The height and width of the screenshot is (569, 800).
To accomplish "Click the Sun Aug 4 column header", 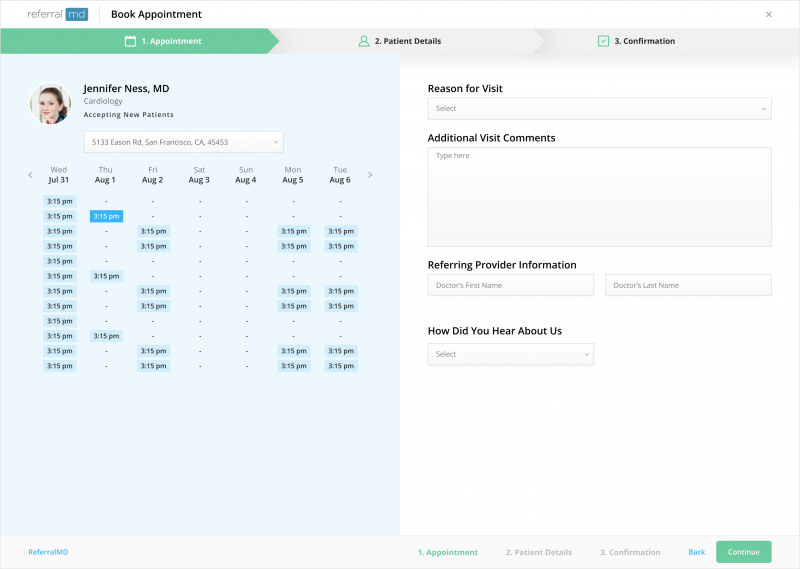I will pos(246,175).
